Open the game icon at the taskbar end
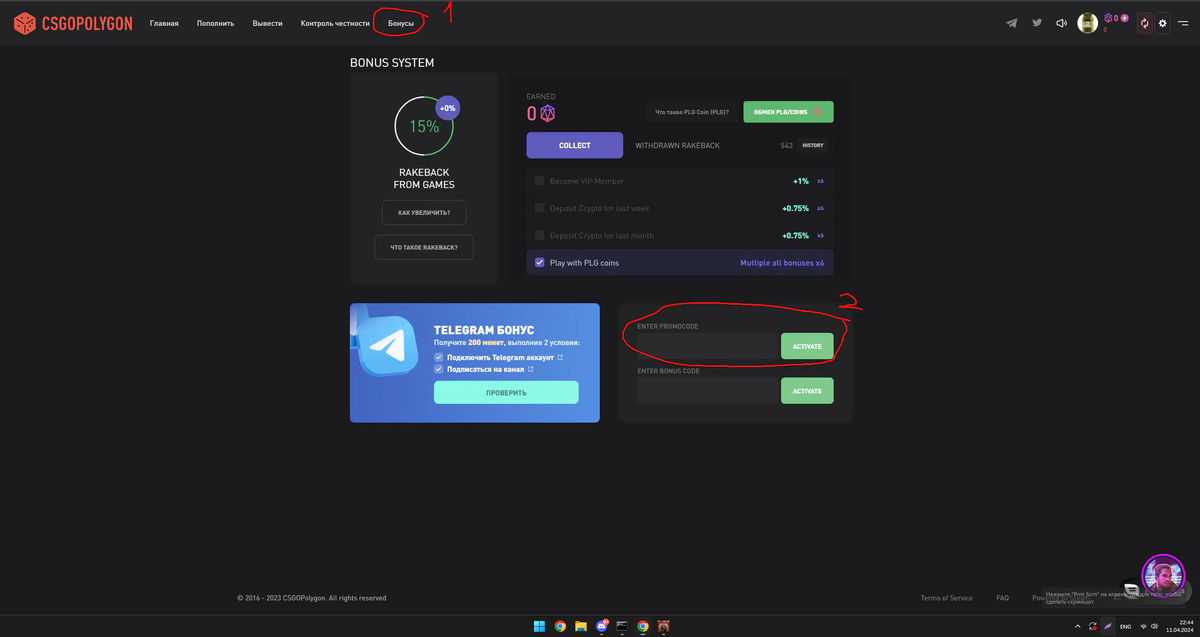Viewport: 1200px width, 637px height. 663,626
